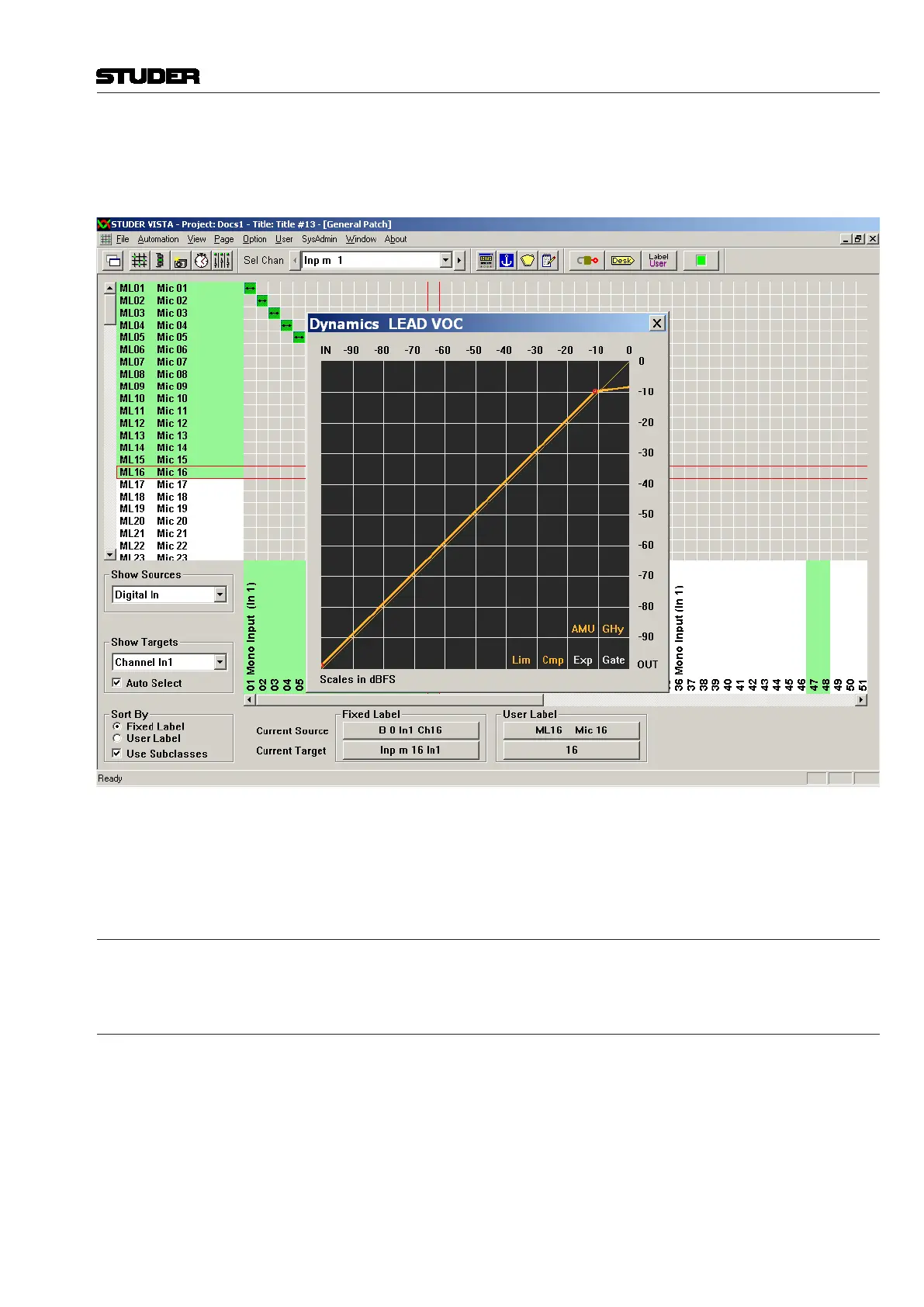
Task: Select previous channel with Sel Chan left arrow
Action: coord(295,261)
